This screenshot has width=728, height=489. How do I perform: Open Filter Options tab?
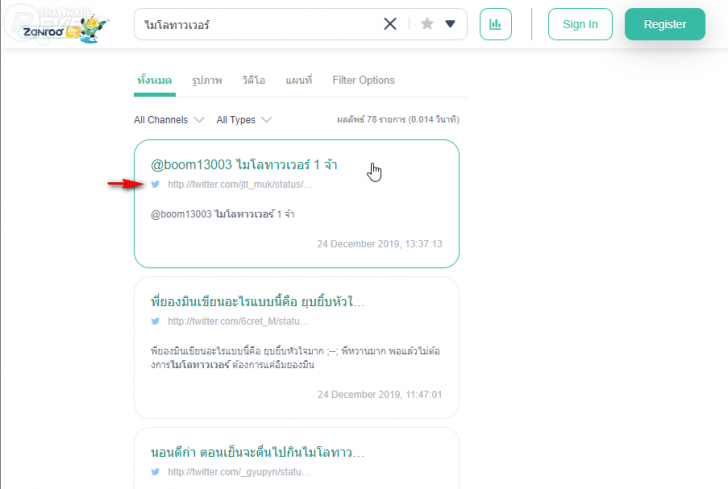tap(364, 80)
